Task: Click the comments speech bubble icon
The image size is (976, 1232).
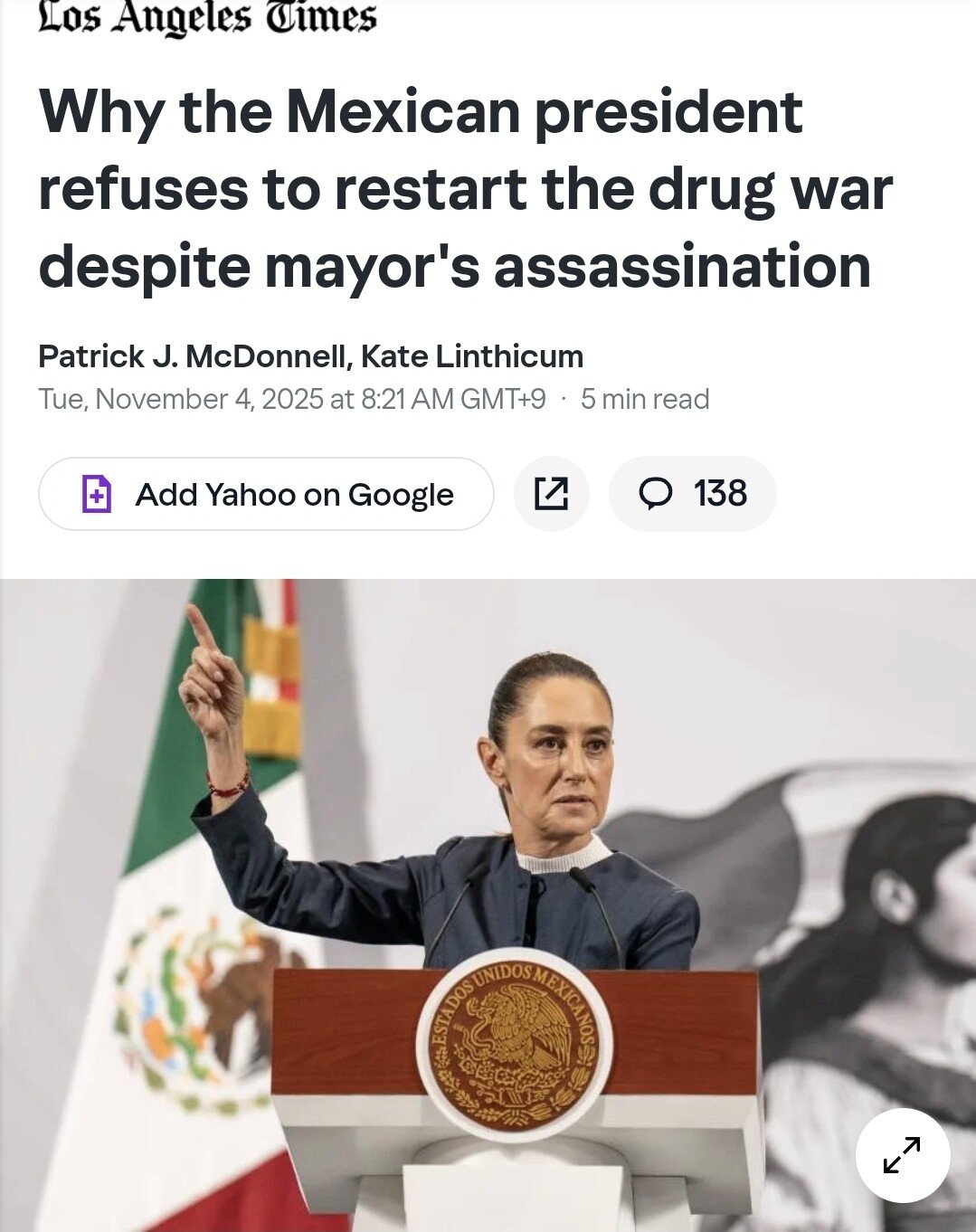Action: 656,494
